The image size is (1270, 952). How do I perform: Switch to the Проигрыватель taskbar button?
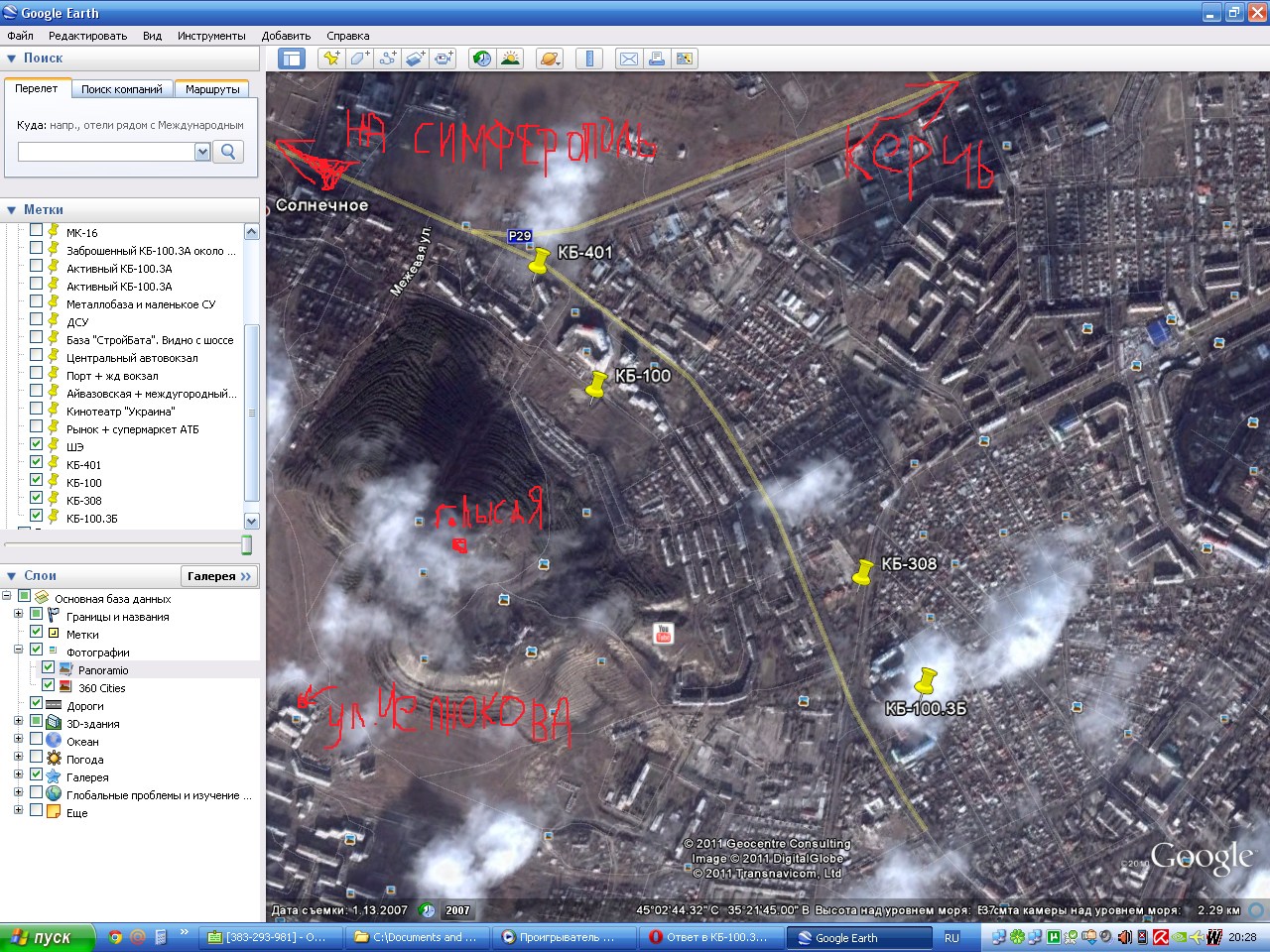pos(564,937)
